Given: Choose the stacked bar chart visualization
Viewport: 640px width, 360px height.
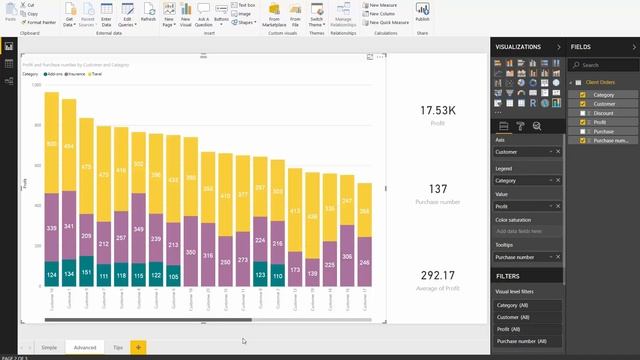Looking at the screenshot, I should coord(498,63).
